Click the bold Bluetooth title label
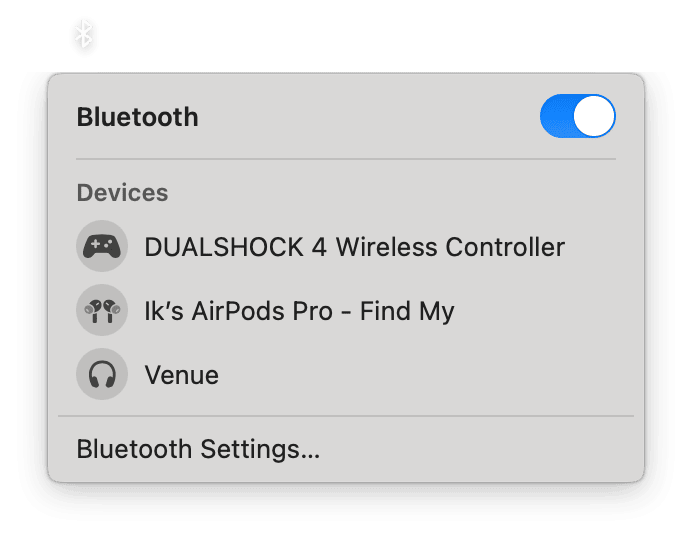692x538 pixels. 137,117
